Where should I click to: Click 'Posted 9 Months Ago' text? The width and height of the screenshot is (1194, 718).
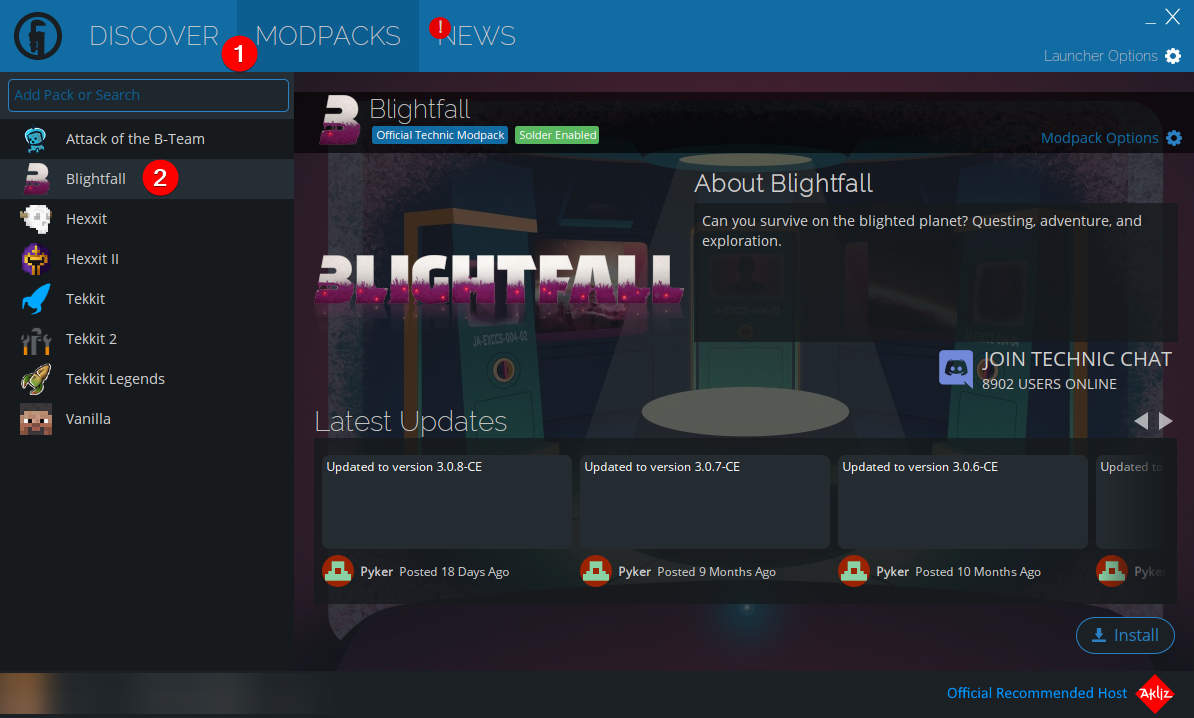(717, 572)
